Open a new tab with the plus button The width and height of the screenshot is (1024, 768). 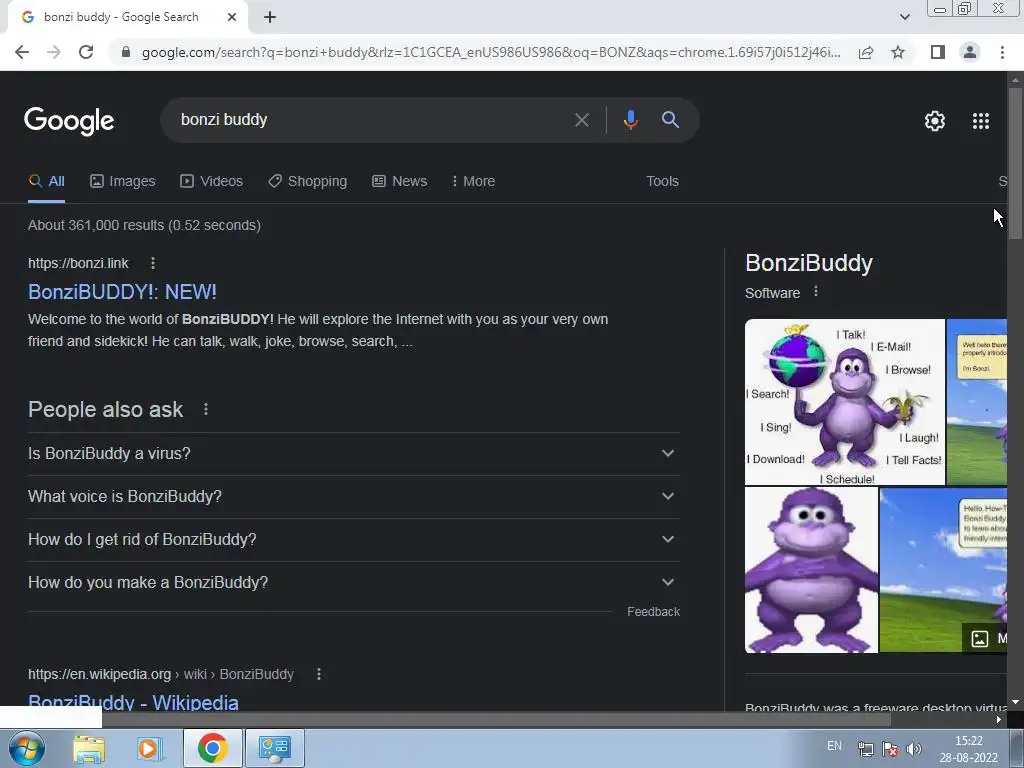tap(270, 18)
